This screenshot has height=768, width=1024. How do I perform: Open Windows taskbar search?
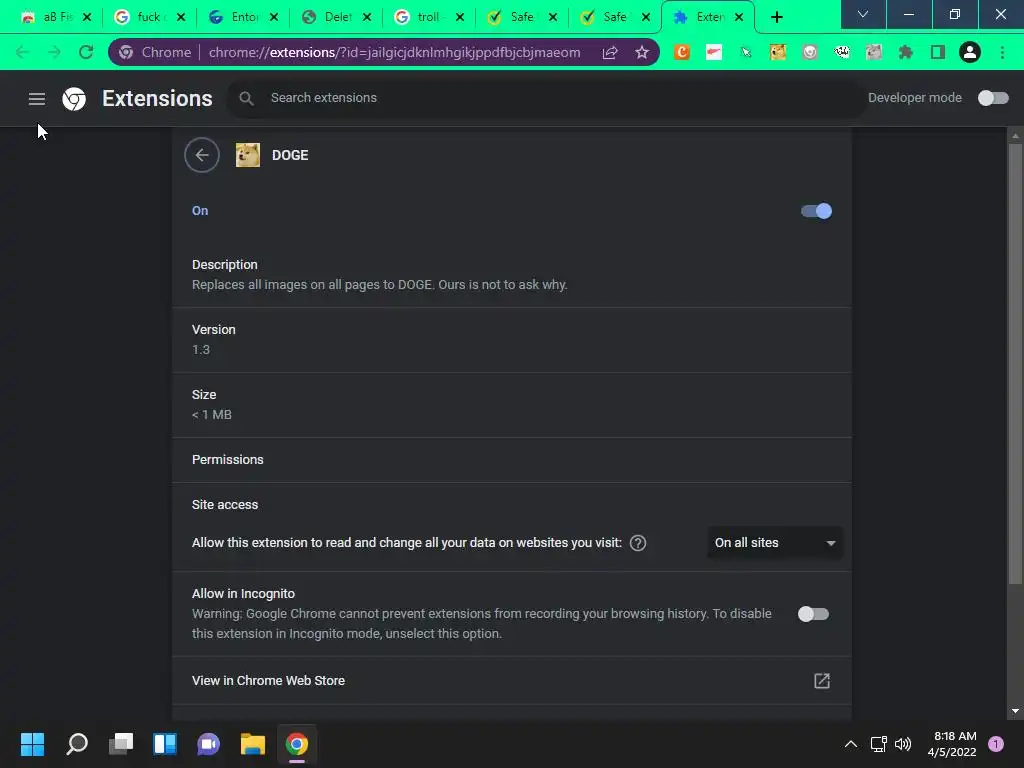(x=76, y=744)
